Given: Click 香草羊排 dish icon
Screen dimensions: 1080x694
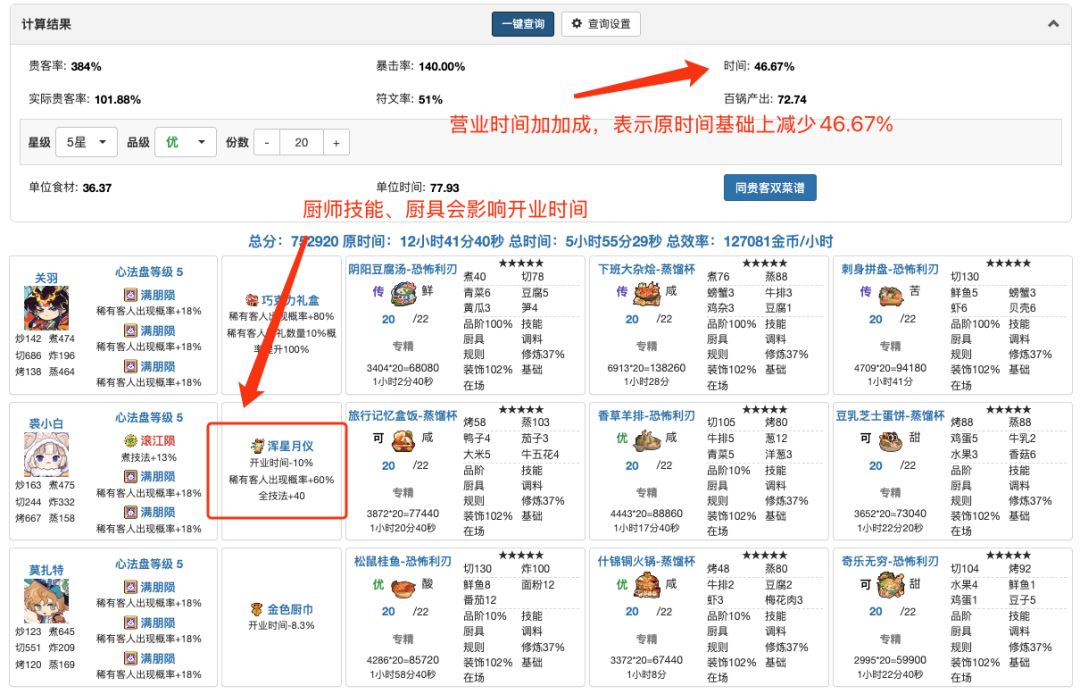Looking at the screenshot, I should (647, 440).
